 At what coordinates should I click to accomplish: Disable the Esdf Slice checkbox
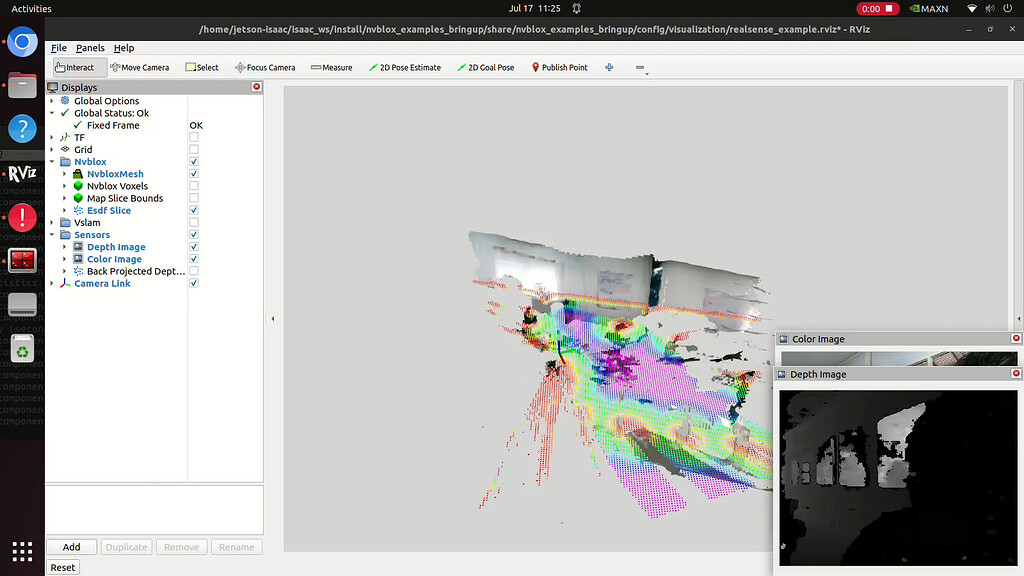[x=193, y=210]
